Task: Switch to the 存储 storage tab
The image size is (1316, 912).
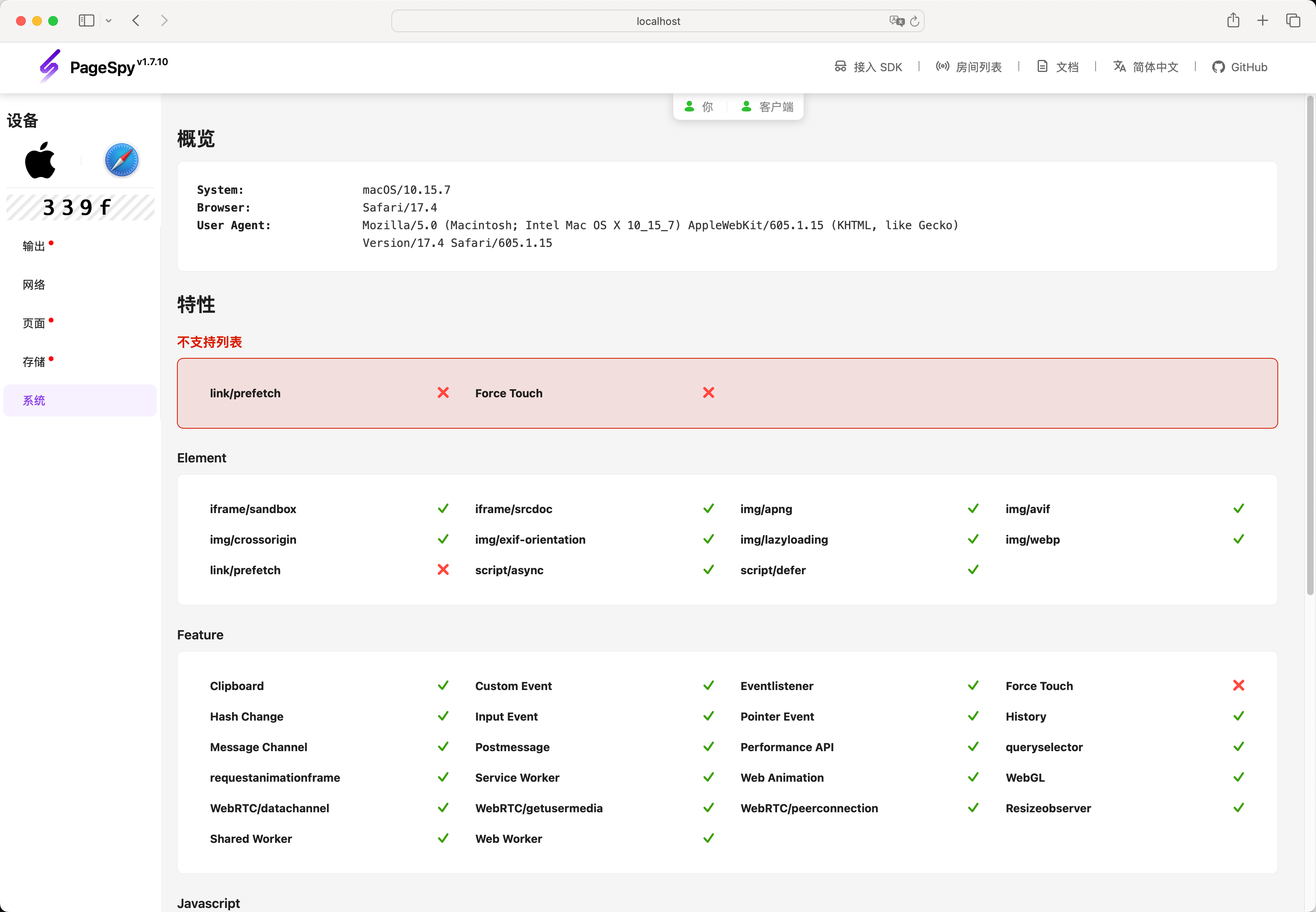Action: click(80, 362)
